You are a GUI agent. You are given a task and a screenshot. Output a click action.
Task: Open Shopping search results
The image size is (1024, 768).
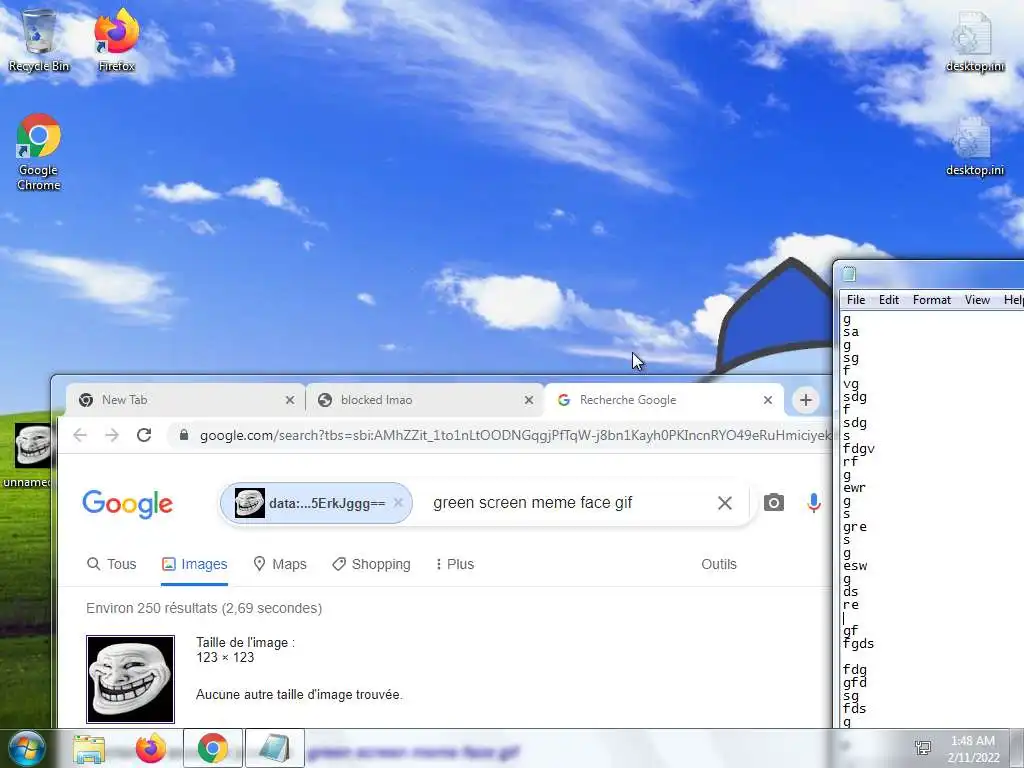point(372,564)
